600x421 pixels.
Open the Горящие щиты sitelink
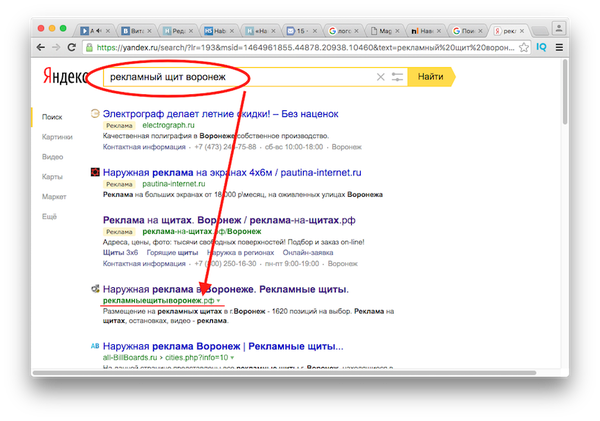click(x=172, y=253)
